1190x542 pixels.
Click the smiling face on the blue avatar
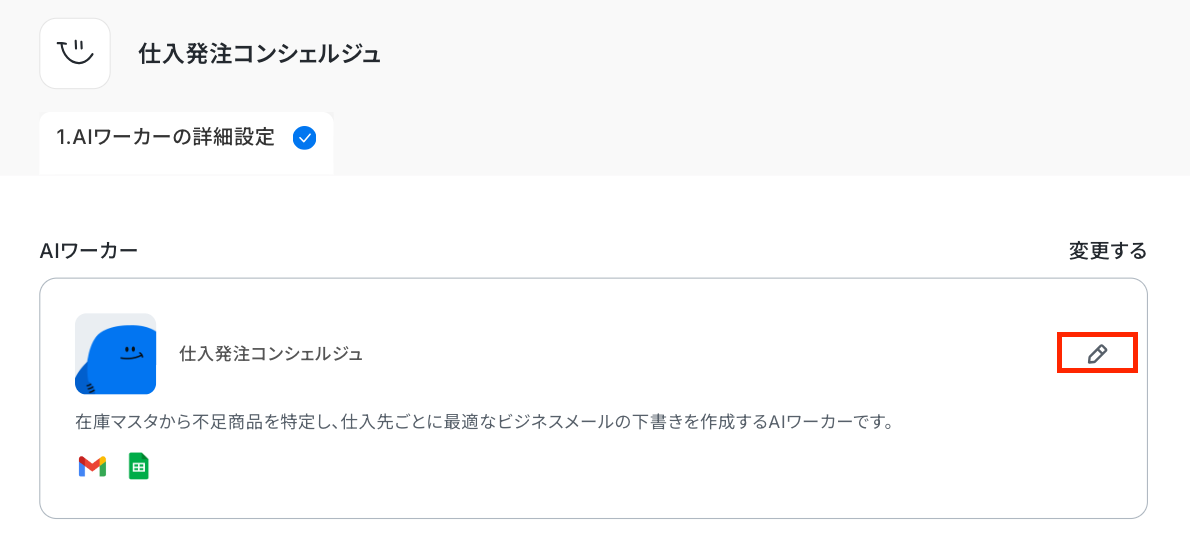(x=132, y=352)
